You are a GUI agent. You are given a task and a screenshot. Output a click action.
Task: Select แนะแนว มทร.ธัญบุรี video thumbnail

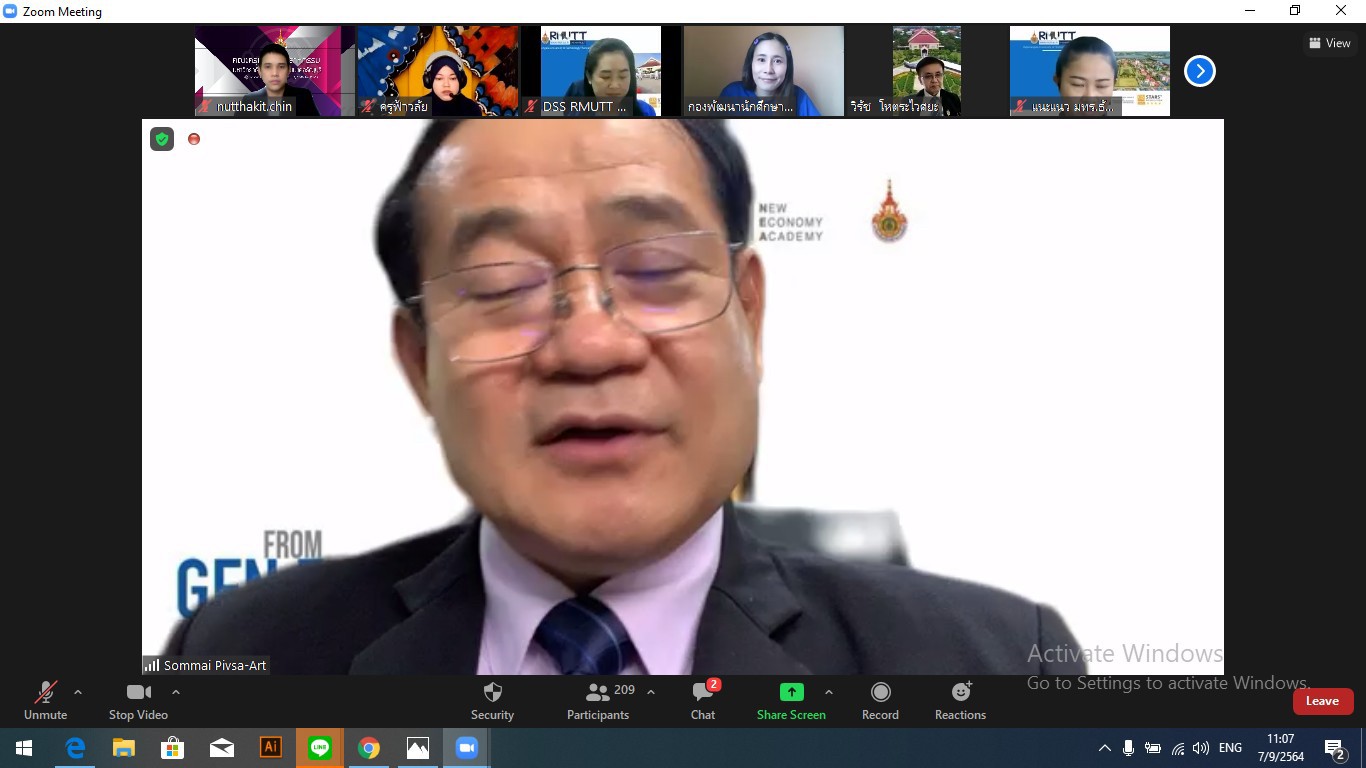point(1090,71)
